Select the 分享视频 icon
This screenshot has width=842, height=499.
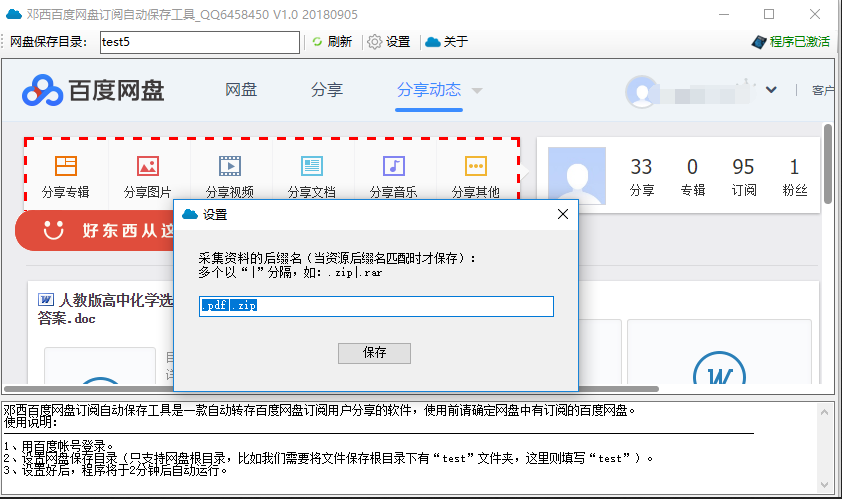click(x=230, y=166)
